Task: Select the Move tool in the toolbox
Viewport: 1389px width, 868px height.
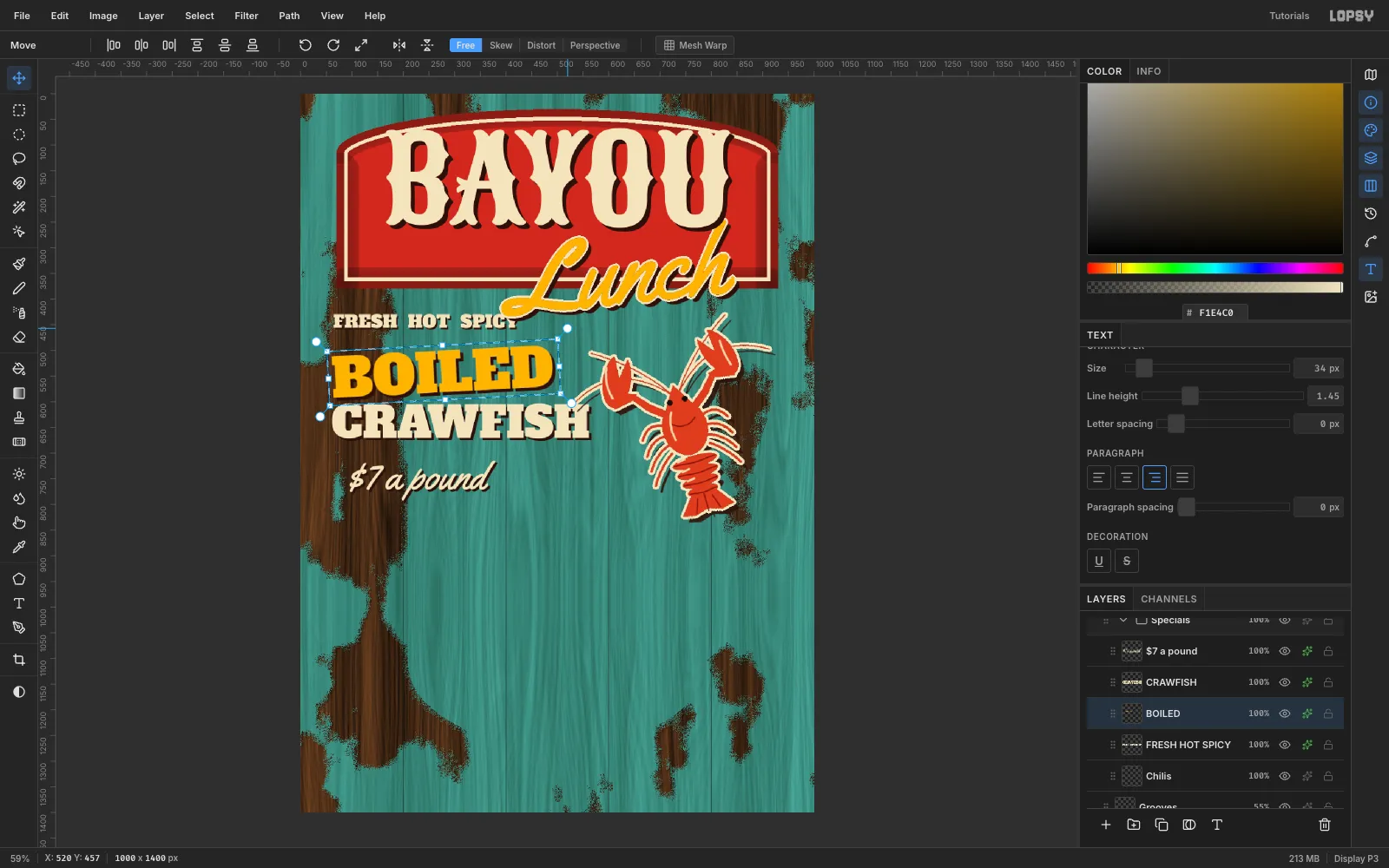Action: coord(19,78)
